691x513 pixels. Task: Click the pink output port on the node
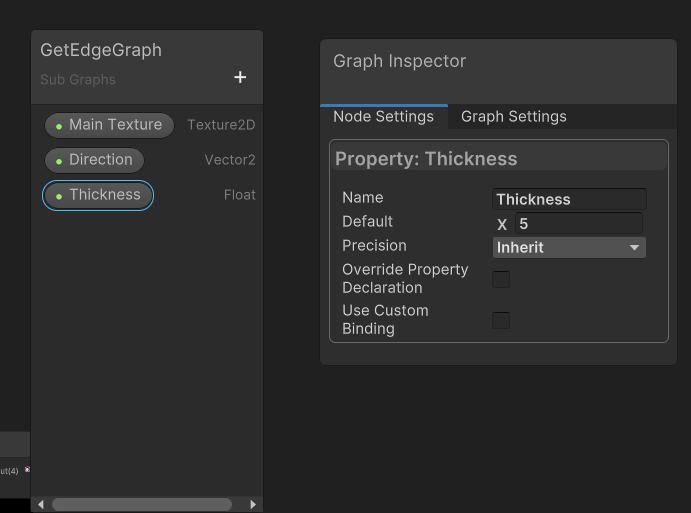(x=27, y=470)
